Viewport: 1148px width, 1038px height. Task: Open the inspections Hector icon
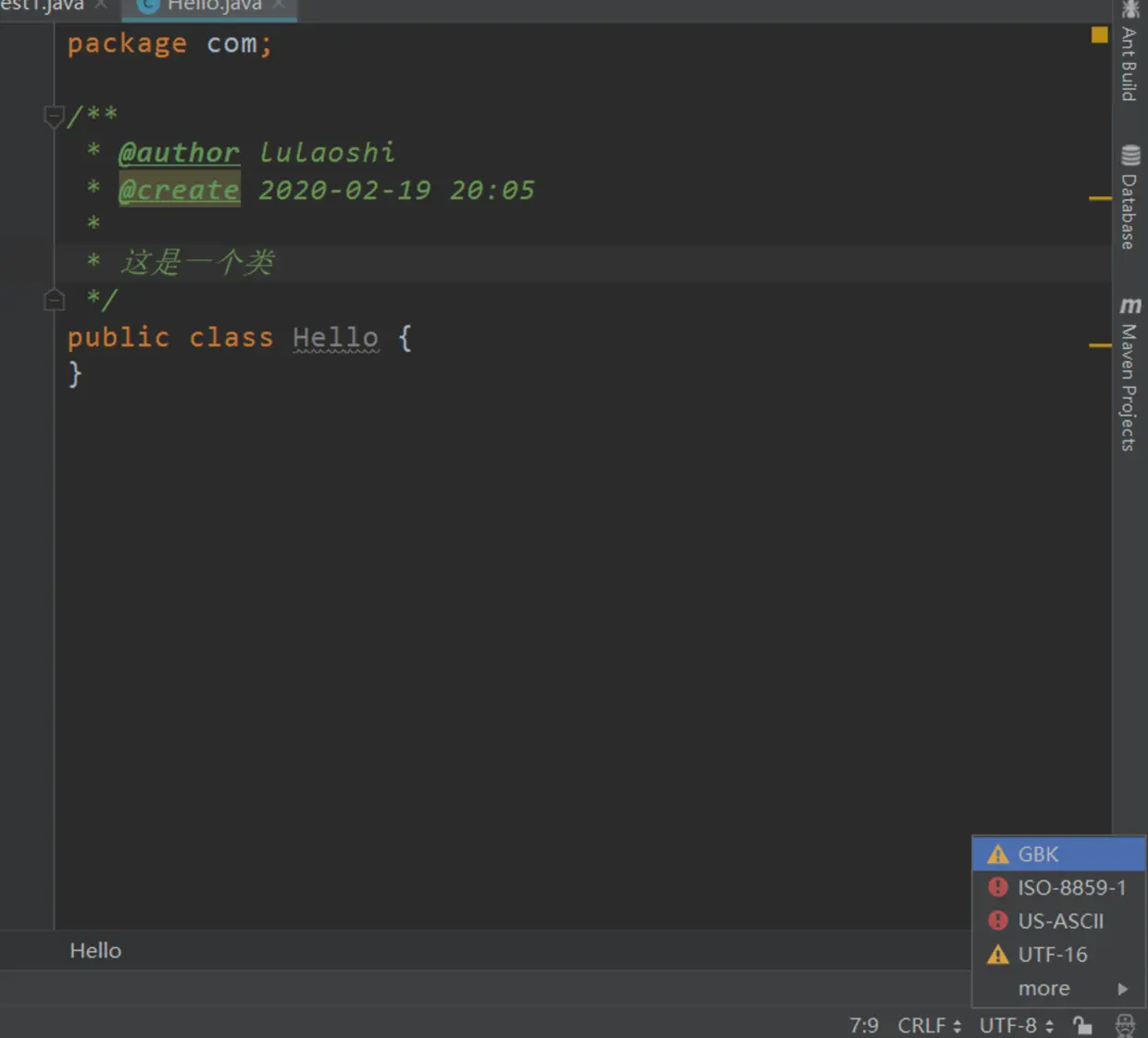[1125, 1025]
